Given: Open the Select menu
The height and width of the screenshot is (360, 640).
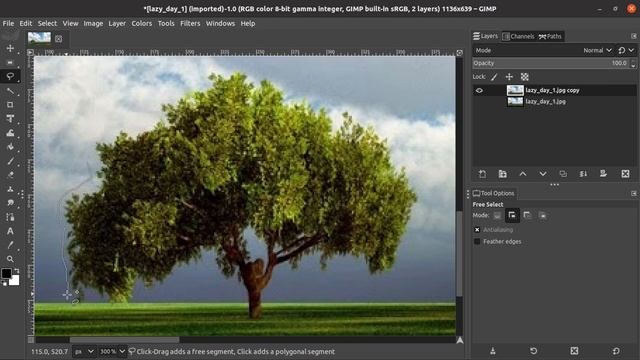Looking at the screenshot, I should 47,23.
